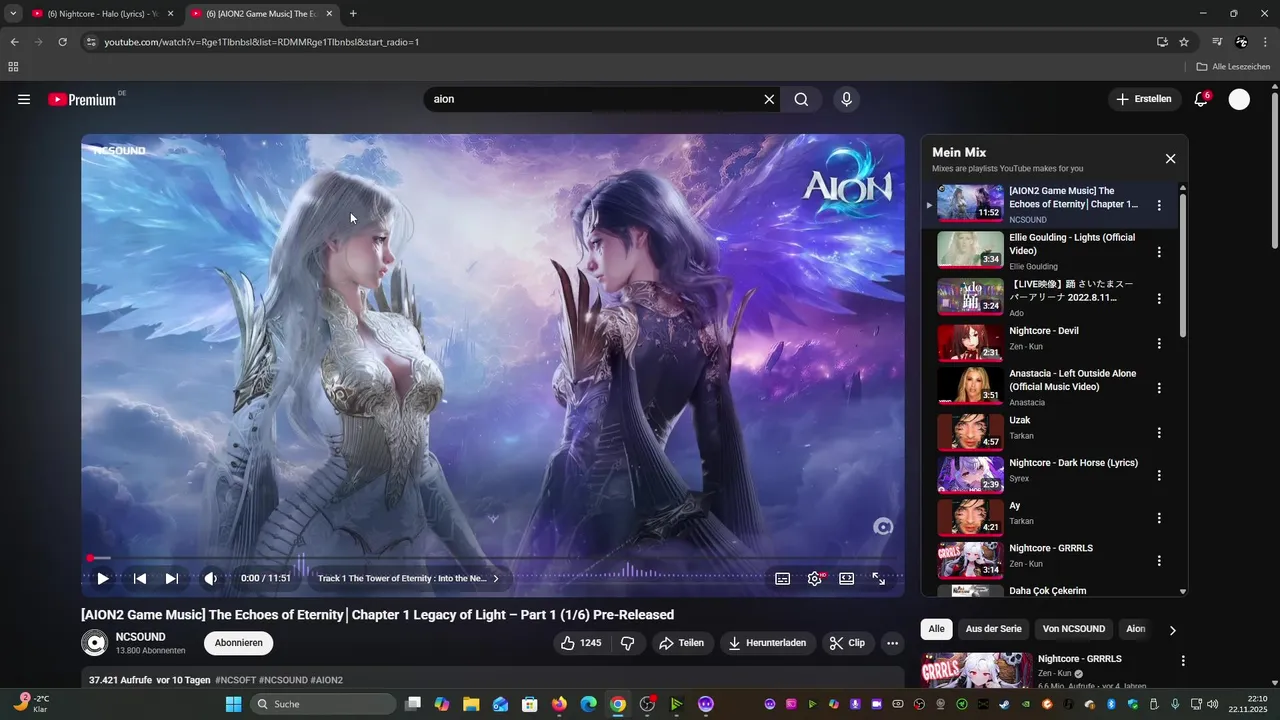This screenshot has width=1280, height=720.
Task: Open options for Nightcore - Dark Horse
Action: coord(1159,475)
